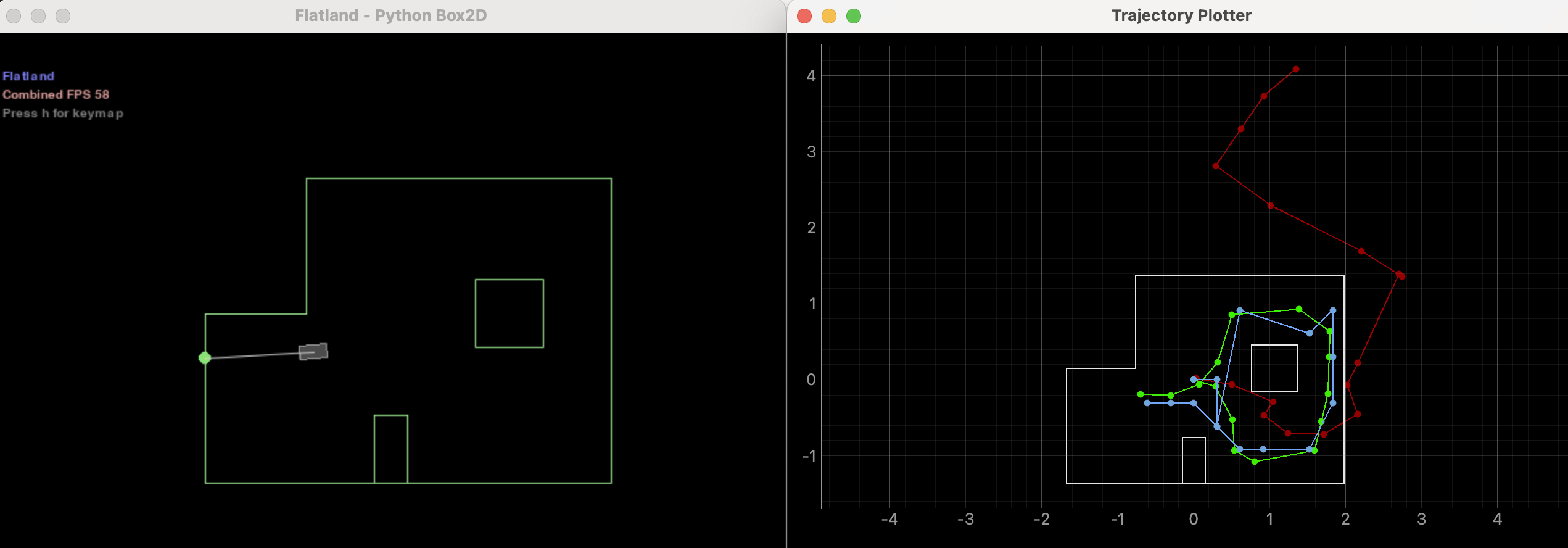Click the gray robot vehicle in Flatland
Image resolution: width=1568 pixels, height=548 pixels.
[313, 352]
